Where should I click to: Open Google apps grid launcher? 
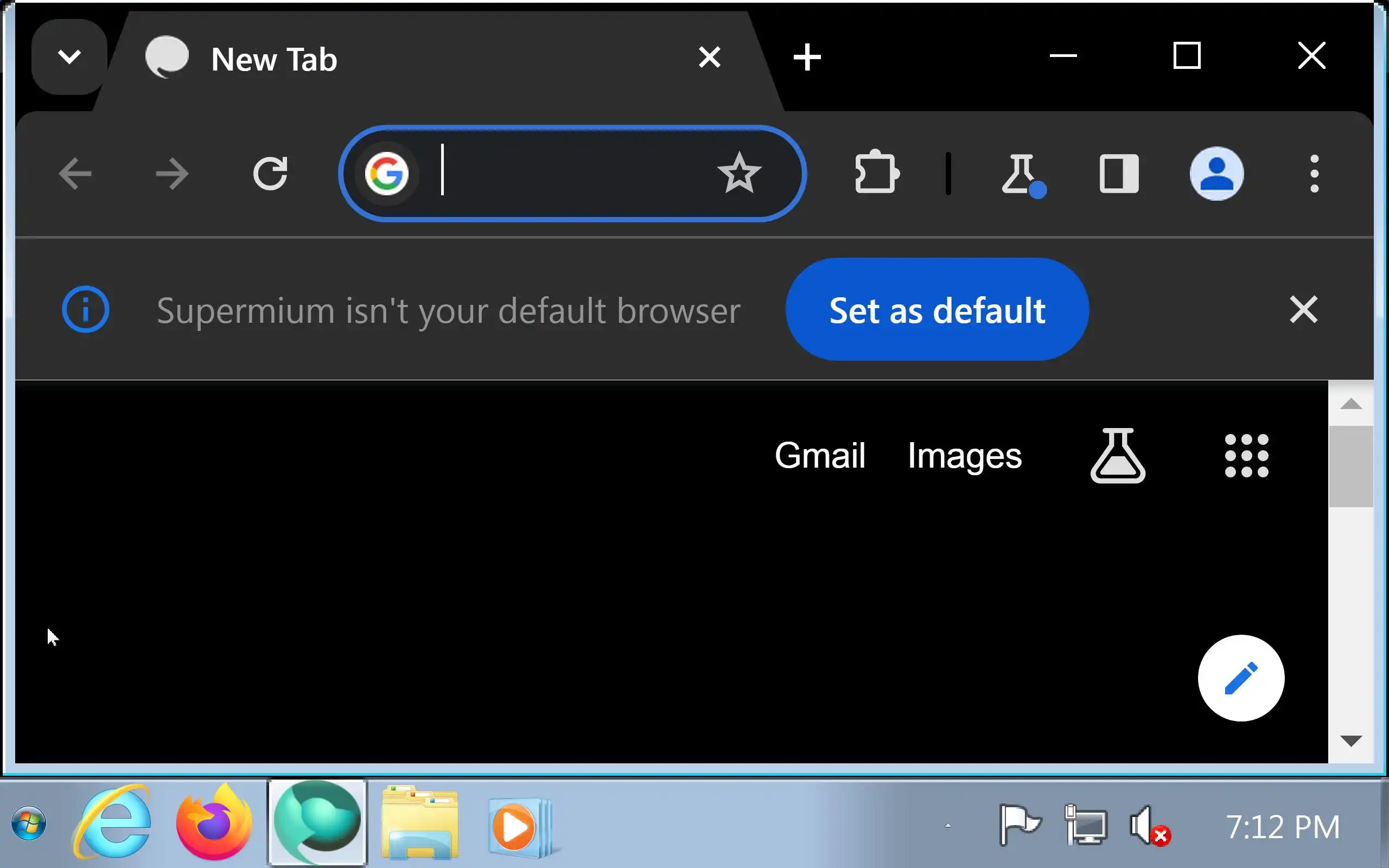tap(1246, 456)
